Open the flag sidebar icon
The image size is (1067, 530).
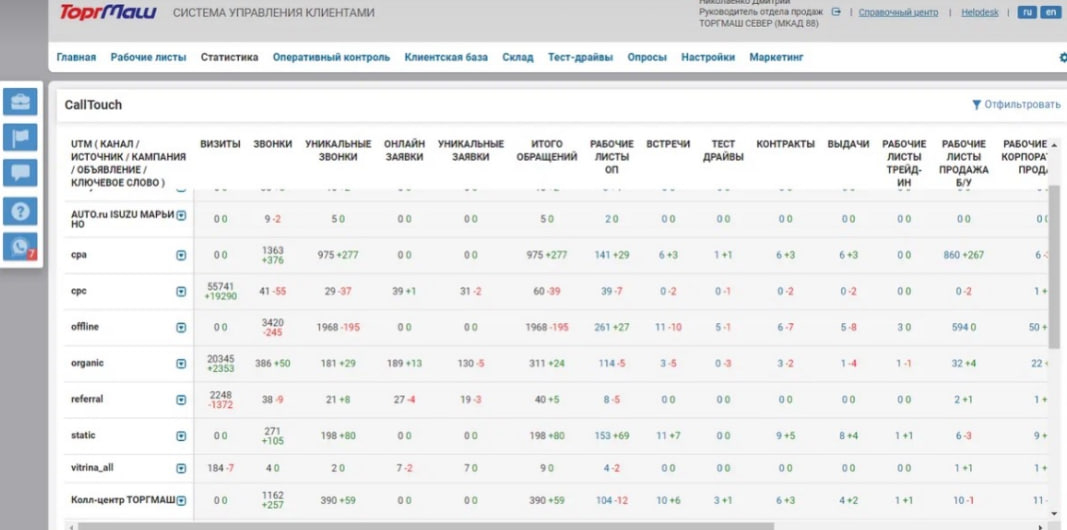(x=20, y=137)
